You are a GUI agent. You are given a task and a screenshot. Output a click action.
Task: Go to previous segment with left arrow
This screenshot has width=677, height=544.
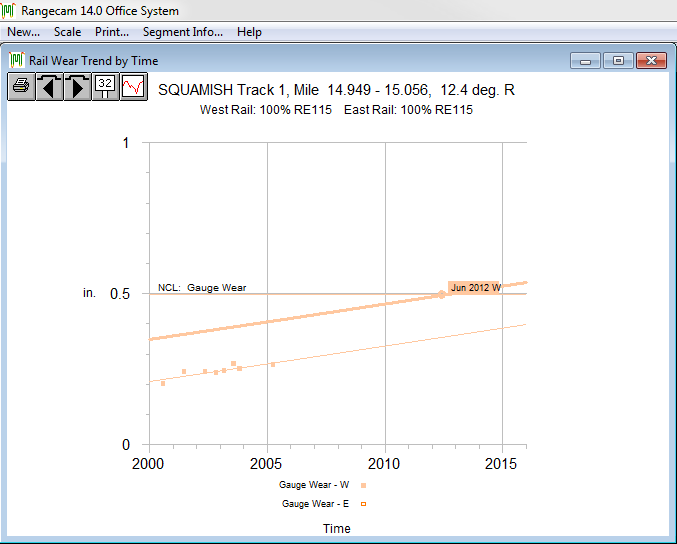pyautogui.click(x=49, y=87)
